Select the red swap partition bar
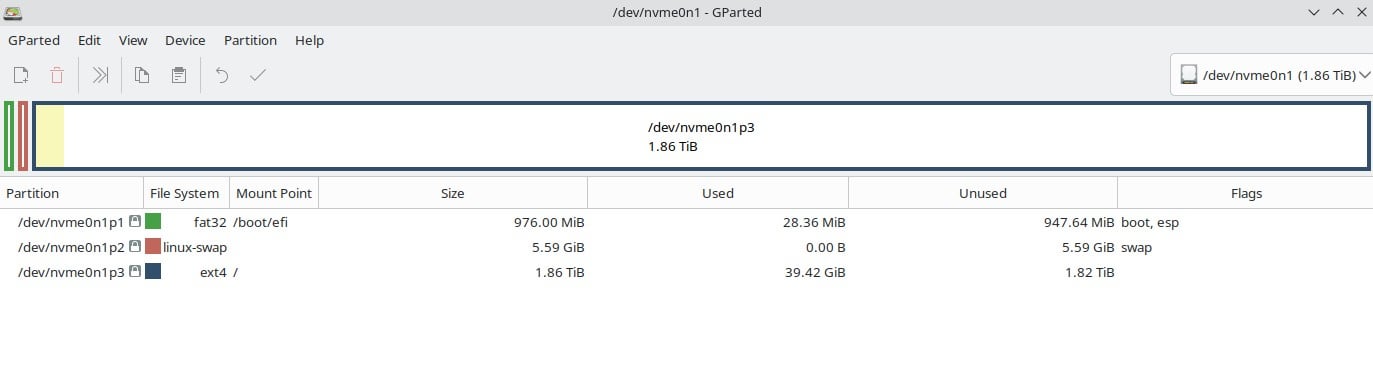The image size is (1373, 366). [x=23, y=136]
